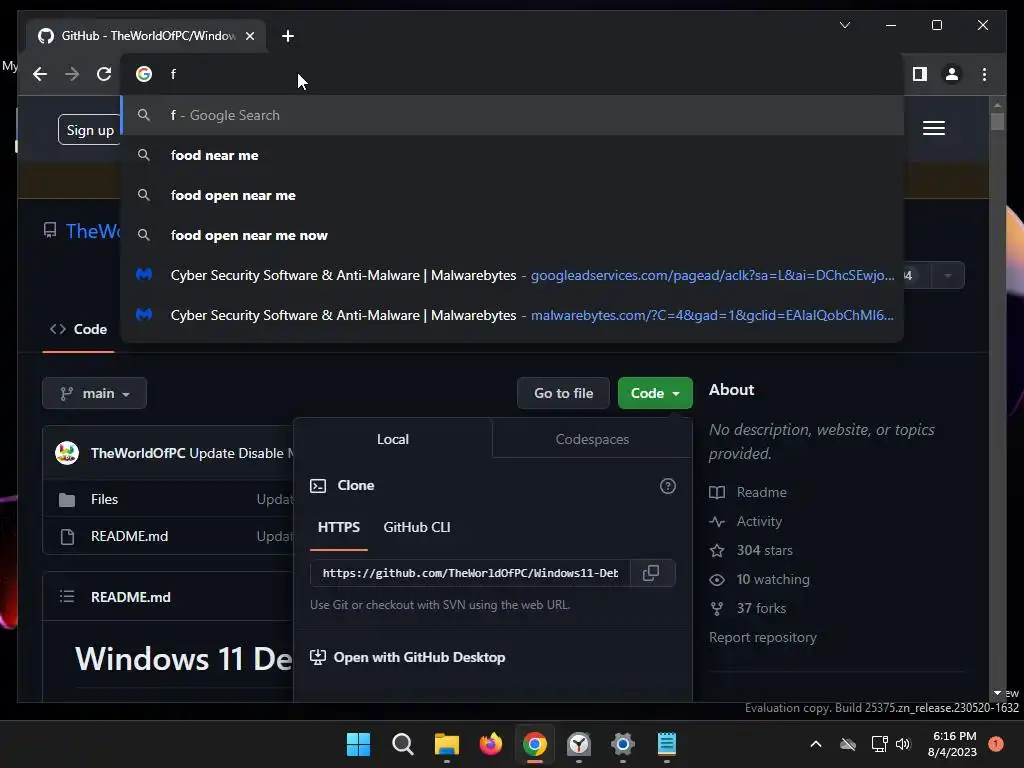Click the Chrome taskbar icon
The height and width of the screenshot is (768, 1024).
[535, 744]
